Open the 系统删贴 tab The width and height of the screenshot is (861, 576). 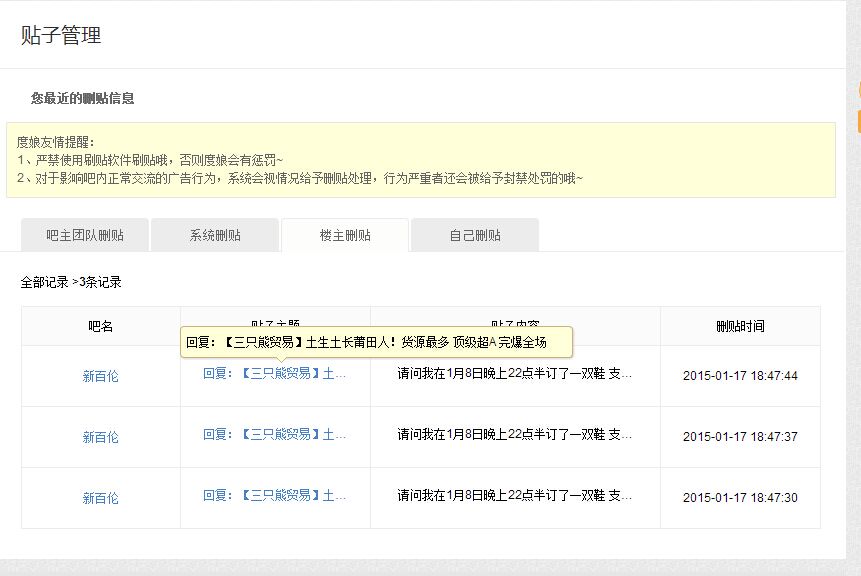pyautogui.click(x=215, y=235)
